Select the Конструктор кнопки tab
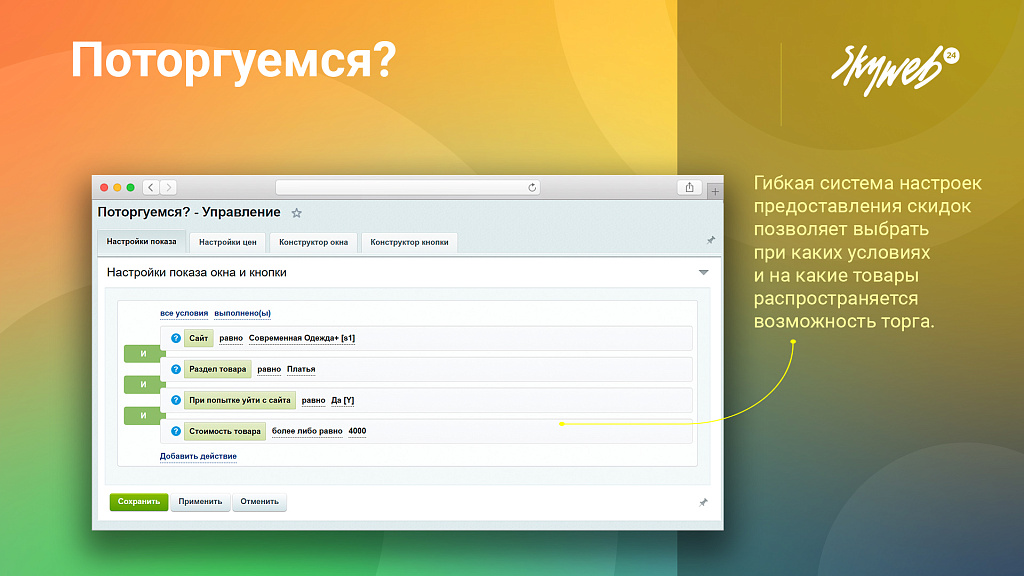1024x576 pixels. click(x=409, y=242)
